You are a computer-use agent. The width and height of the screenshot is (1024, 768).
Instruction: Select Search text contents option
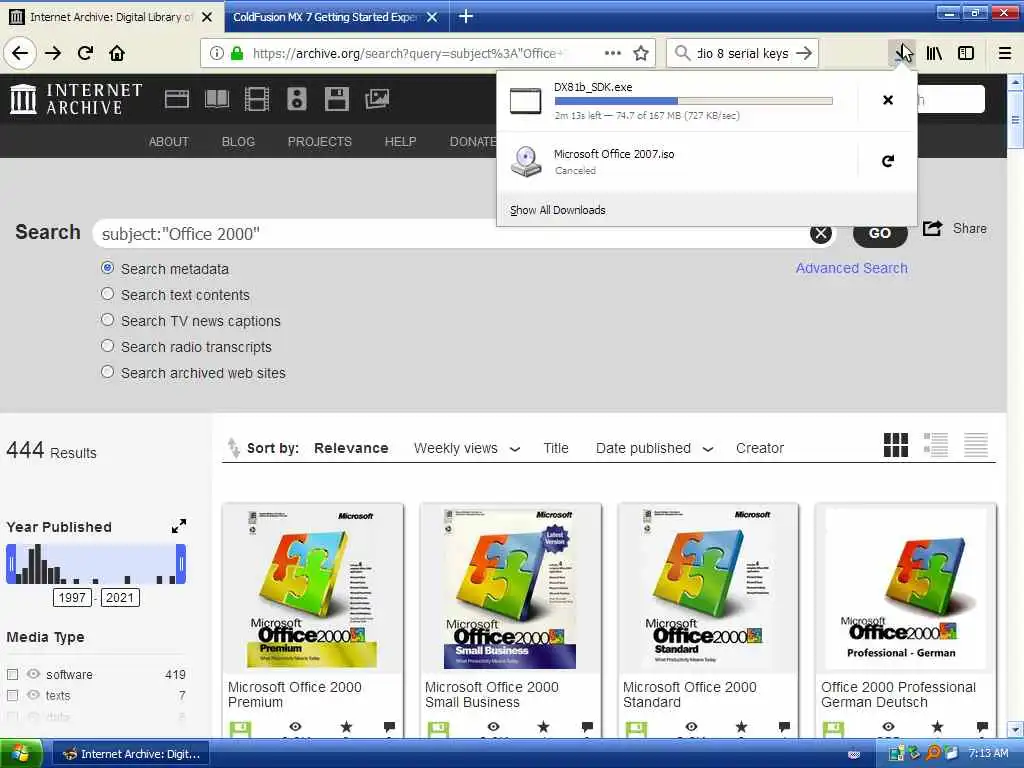tap(108, 294)
